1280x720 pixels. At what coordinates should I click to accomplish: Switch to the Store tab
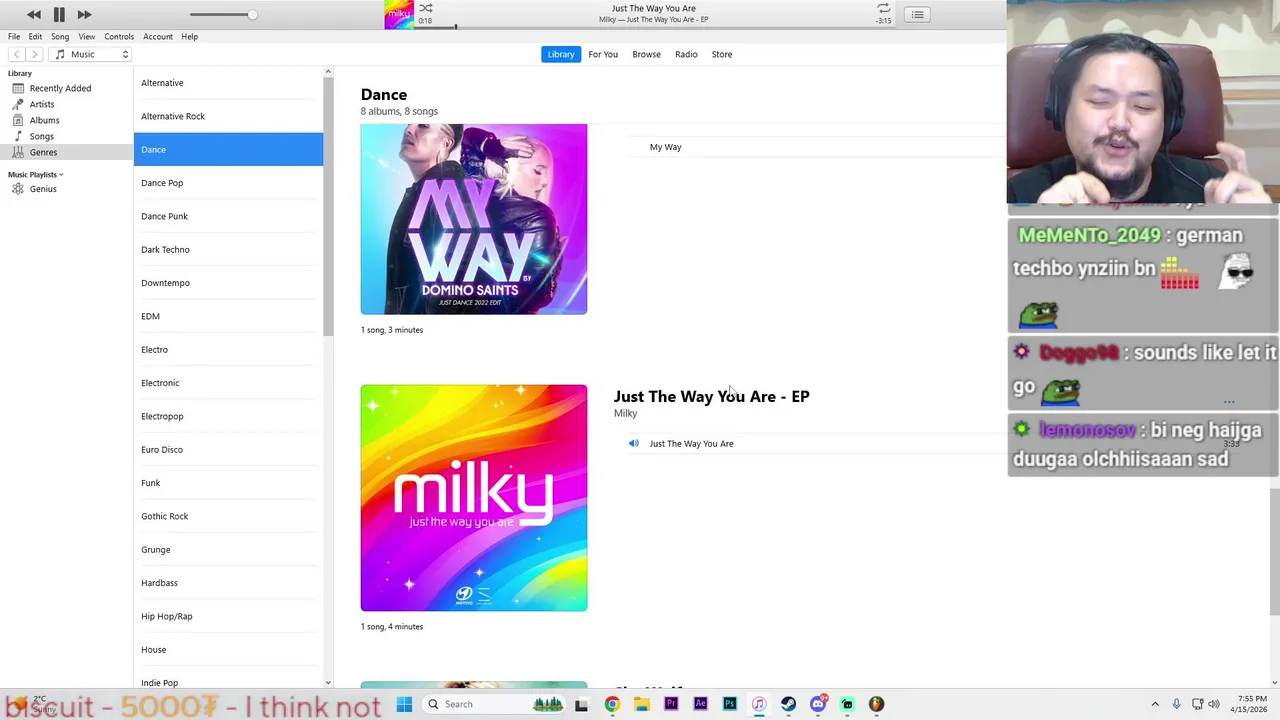point(722,54)
